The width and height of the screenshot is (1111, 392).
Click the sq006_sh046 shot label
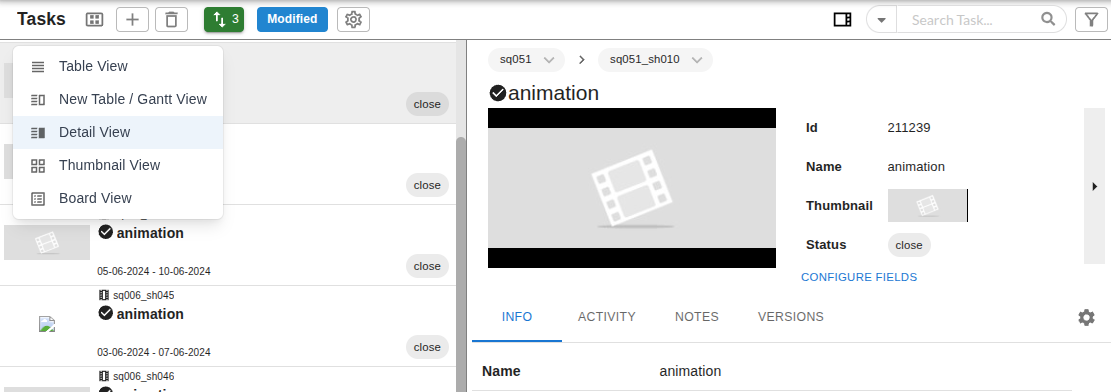pyautogui.click(x=144, y=376)
